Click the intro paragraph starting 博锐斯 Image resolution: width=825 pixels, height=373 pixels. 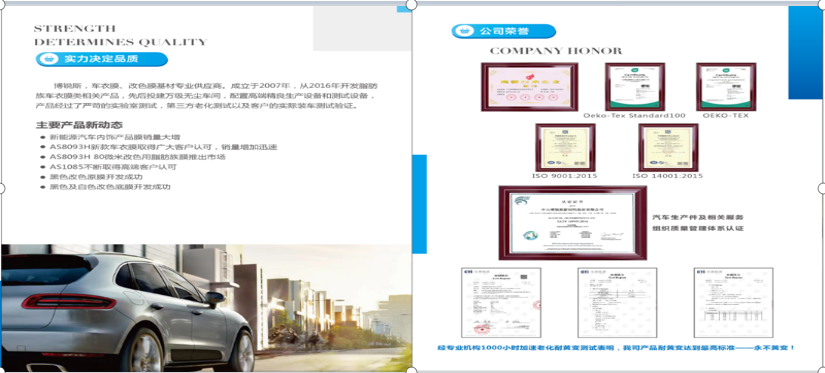[206, 95]
